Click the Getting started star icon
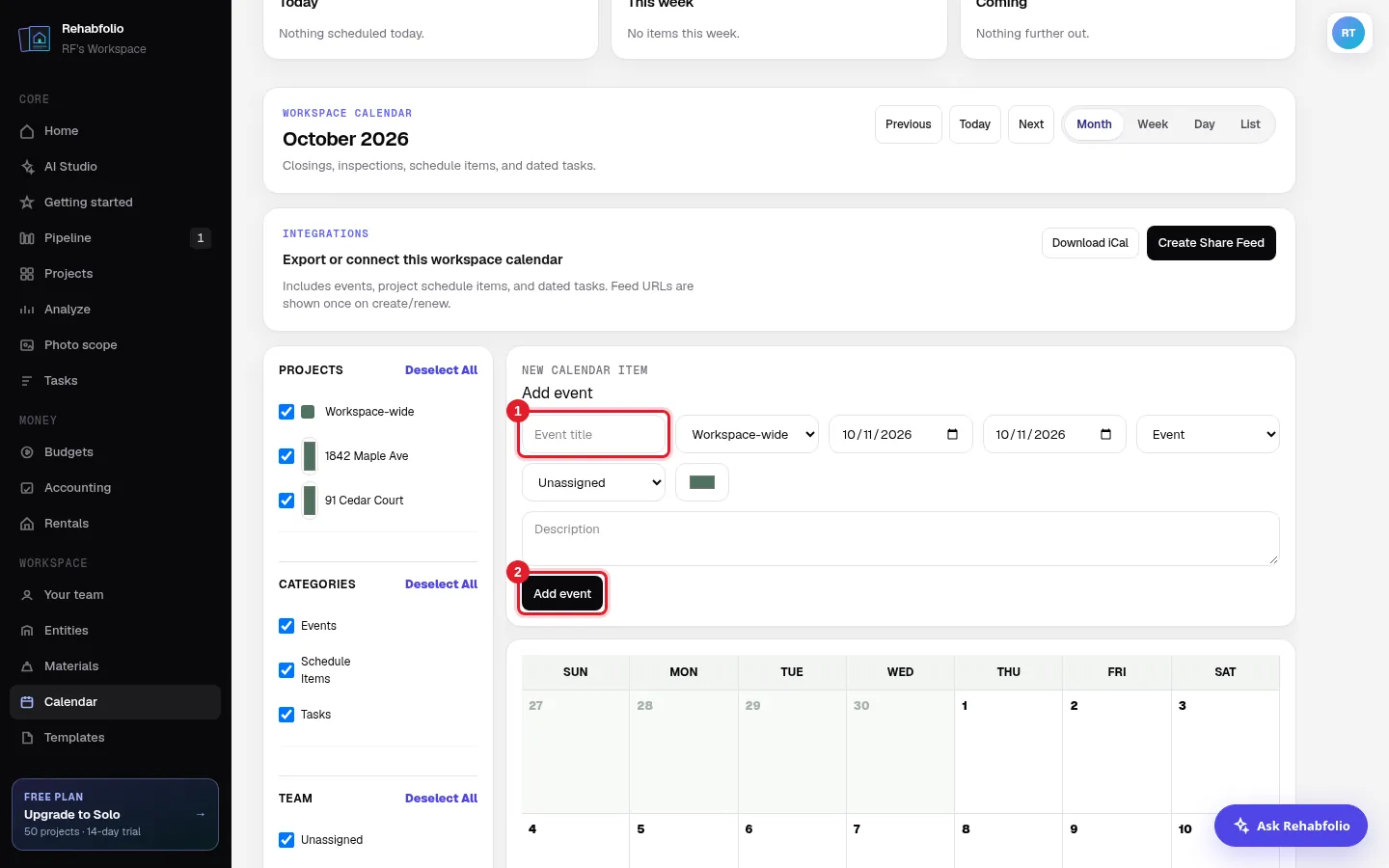This screenshot has height=868, width=1389. pyautogui.click(x=27, y=203)
